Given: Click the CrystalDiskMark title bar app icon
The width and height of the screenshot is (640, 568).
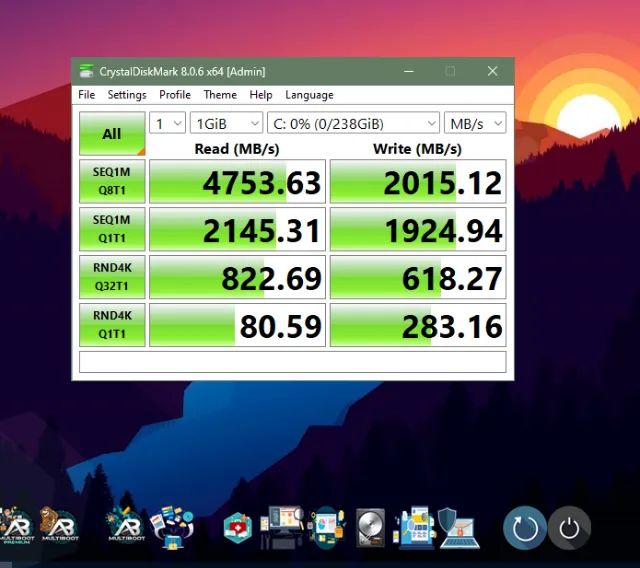Looking at the screenshot, I should [x=86, y=71].
